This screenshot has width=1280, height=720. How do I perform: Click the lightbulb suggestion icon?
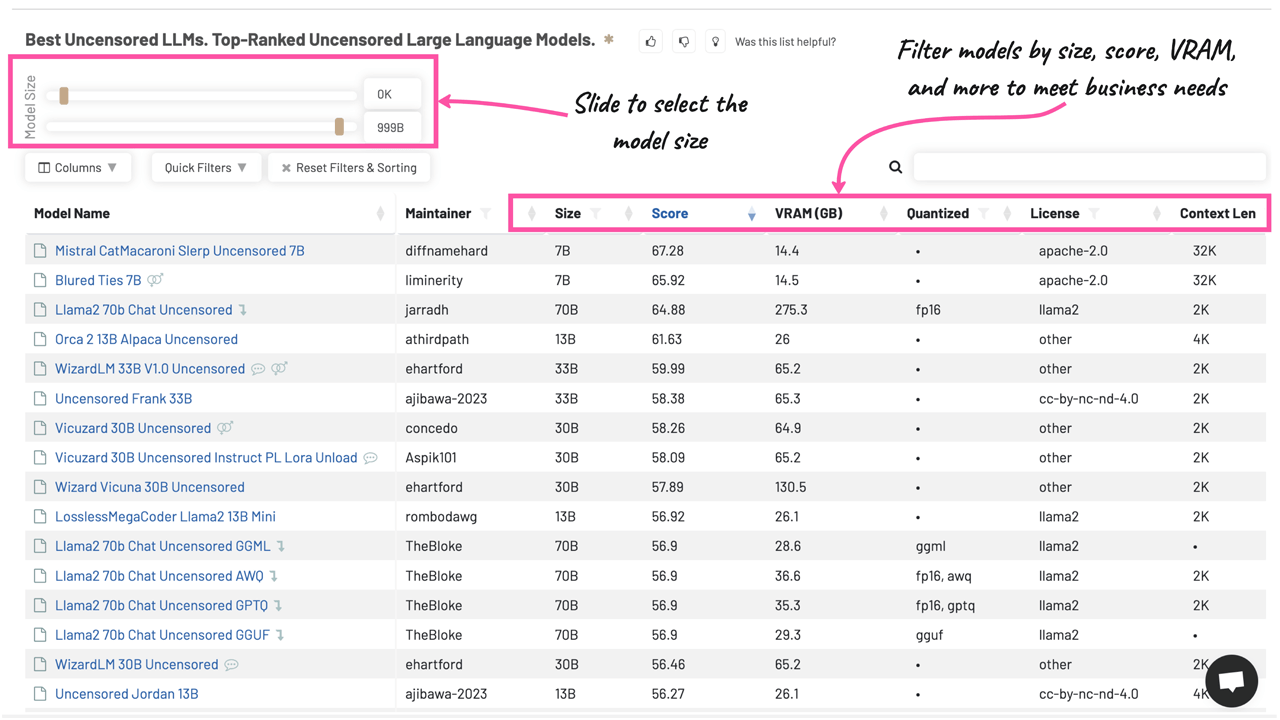715,42
